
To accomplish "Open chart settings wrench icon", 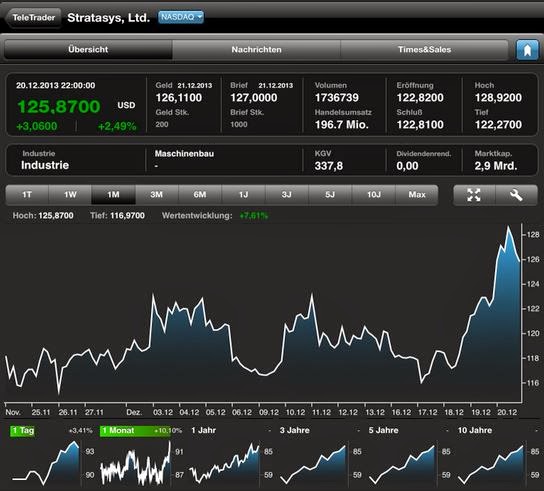I will click(516, 195).
